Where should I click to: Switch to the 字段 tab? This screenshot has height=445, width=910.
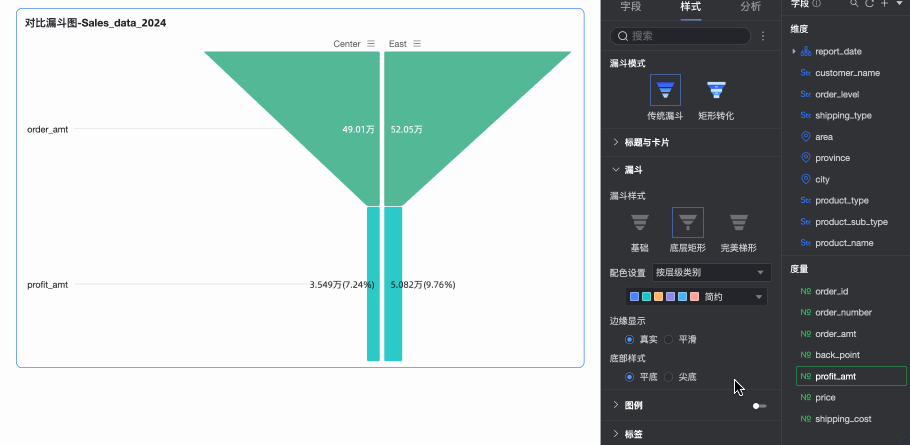631,6
